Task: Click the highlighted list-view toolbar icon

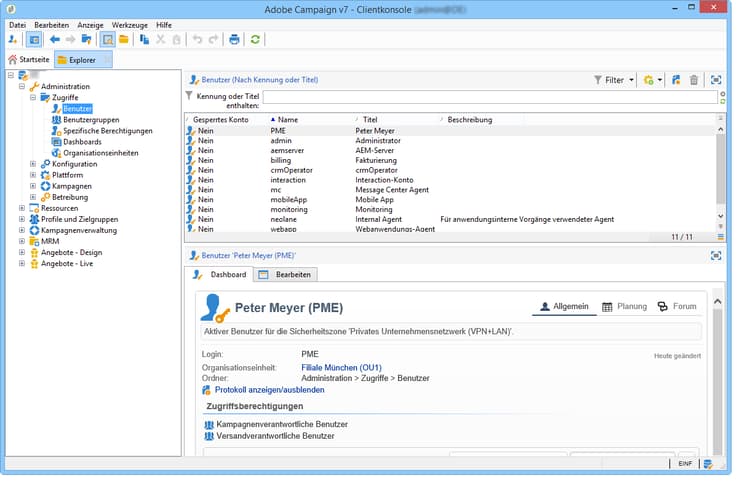Action: tap(108, 40)
